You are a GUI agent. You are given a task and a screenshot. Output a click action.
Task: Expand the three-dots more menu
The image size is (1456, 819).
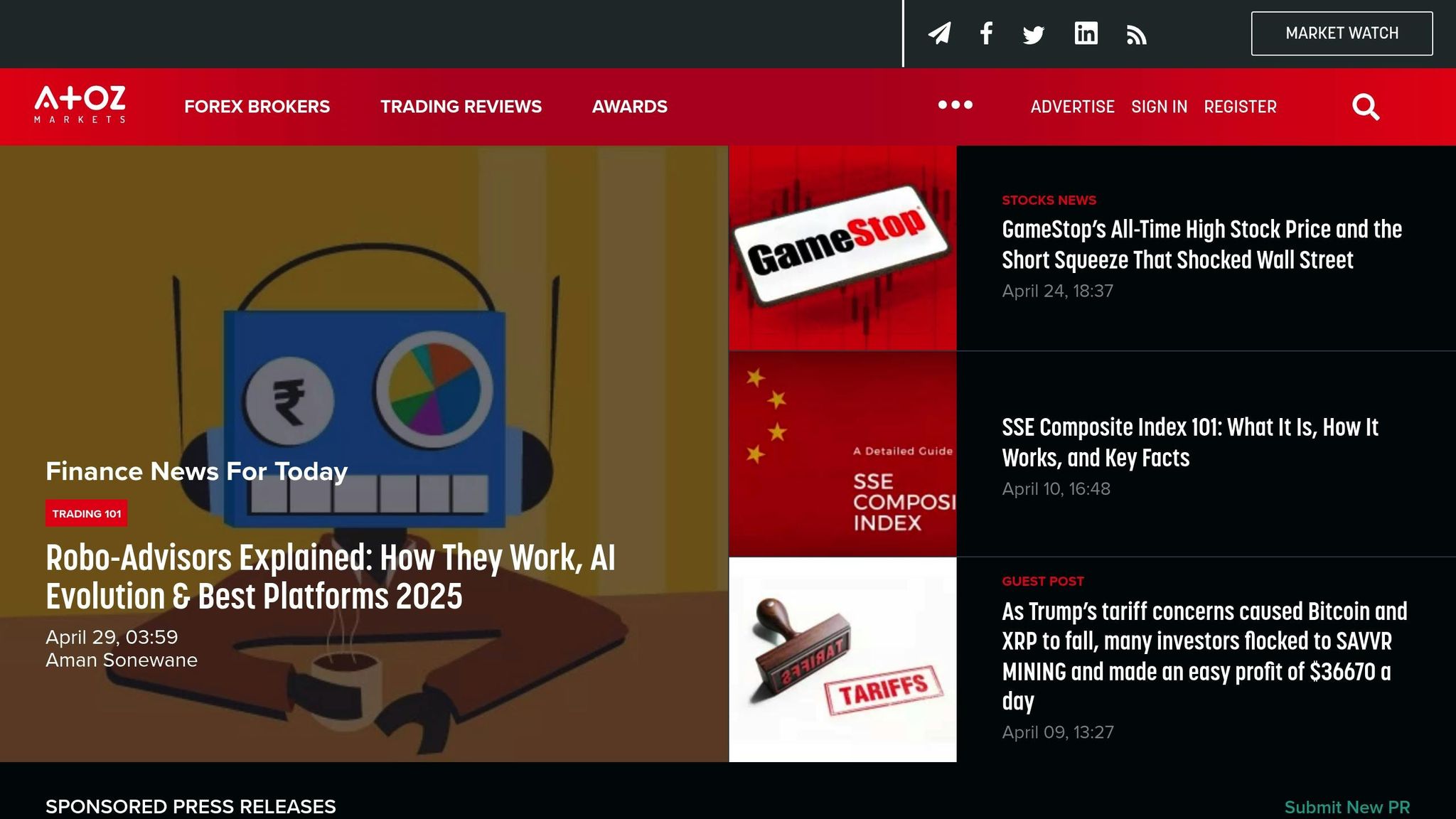point(955,105)
